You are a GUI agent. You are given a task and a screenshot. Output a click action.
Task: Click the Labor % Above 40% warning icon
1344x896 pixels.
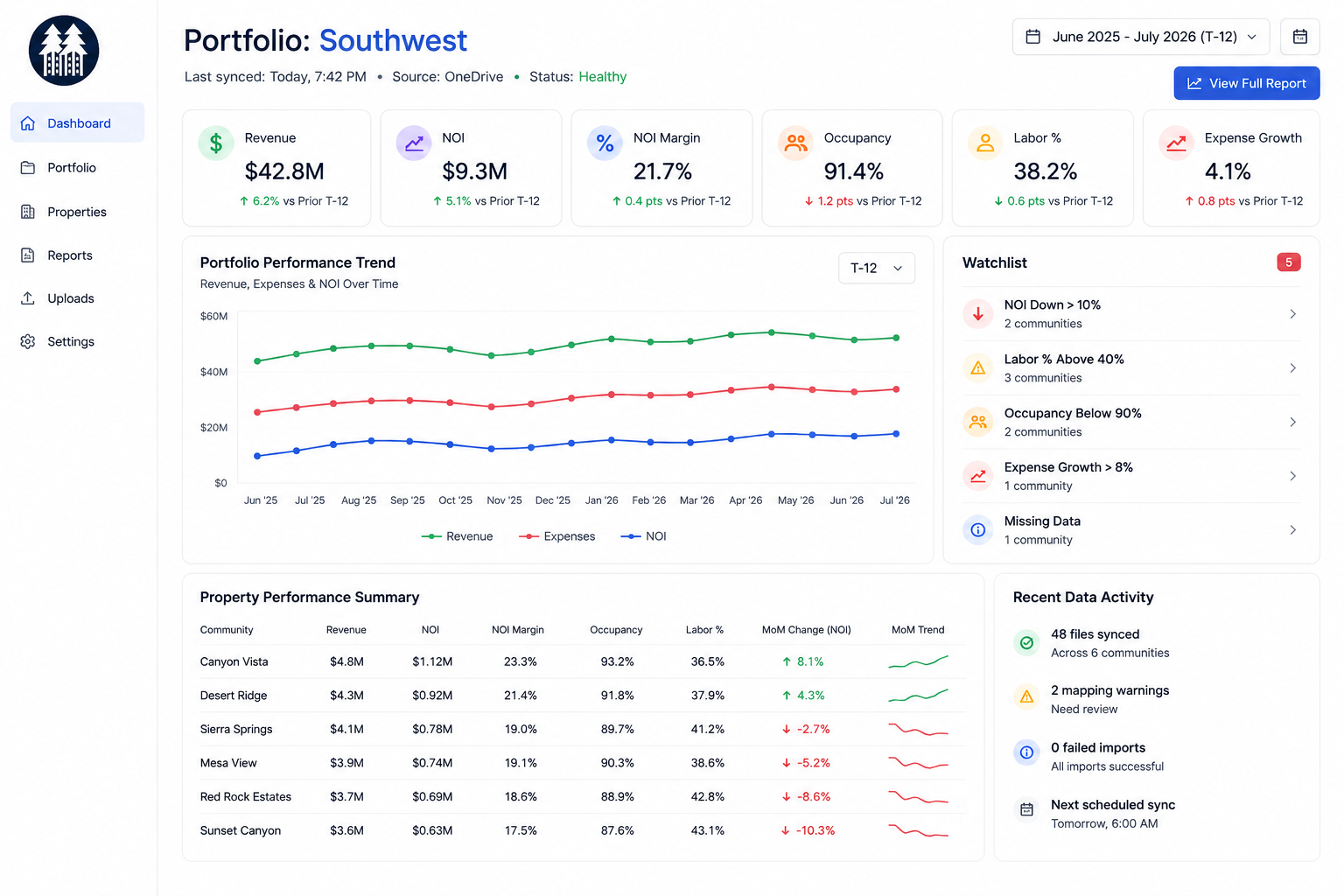(978, 367)
